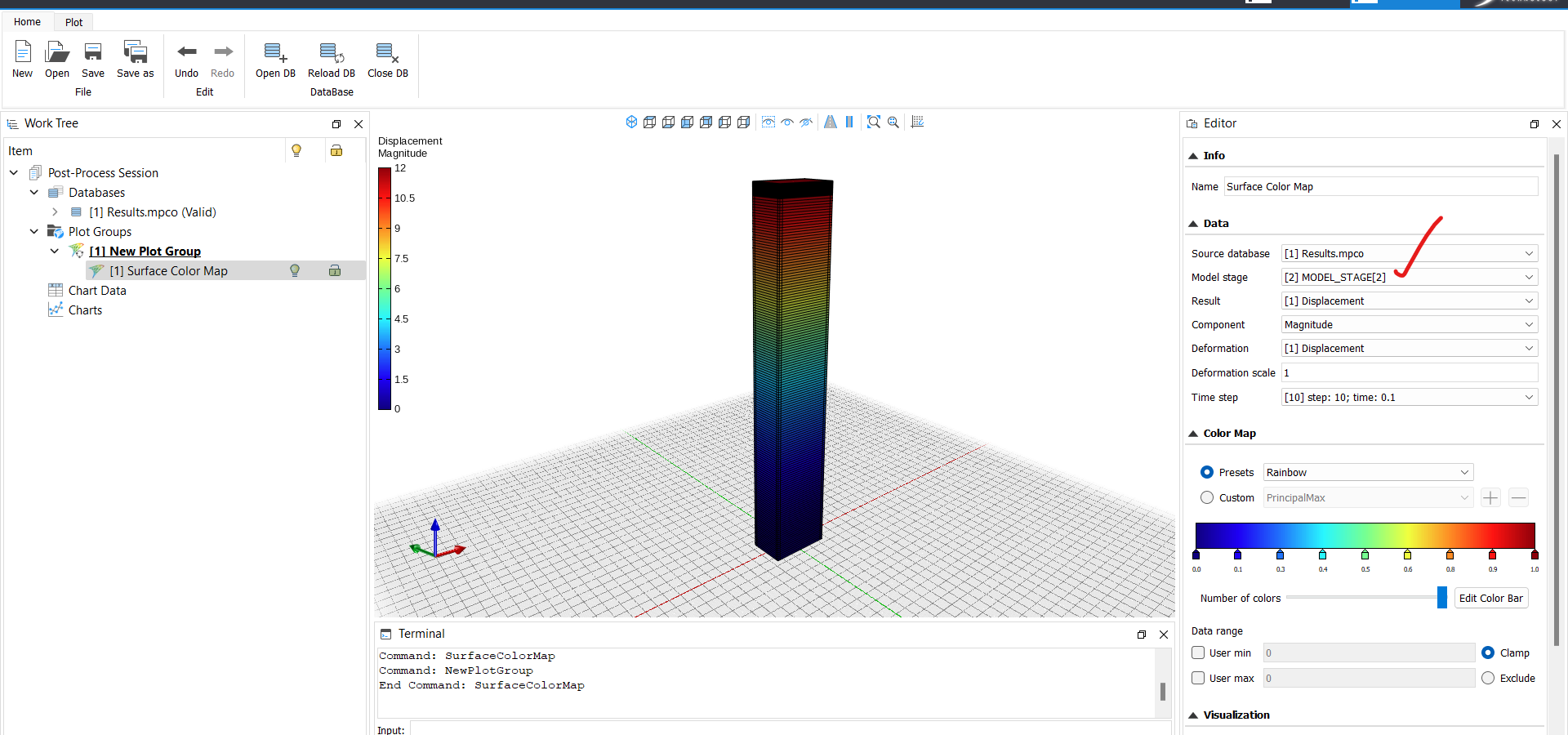Open the Component Magnitude dropdown
Viewport: 1568px width, 735px height.
[x=1410, y=324]
